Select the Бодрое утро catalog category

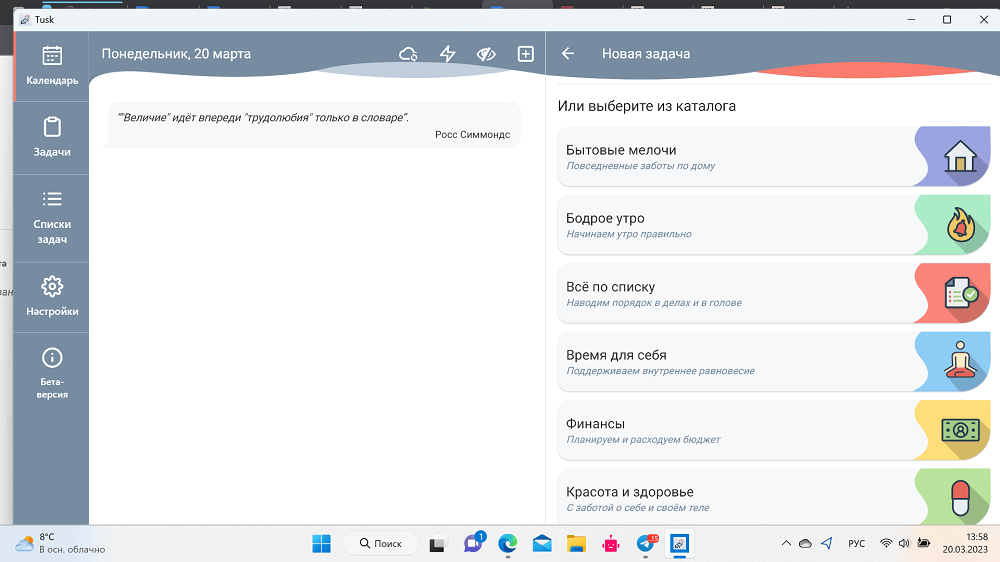coord(735,225)
